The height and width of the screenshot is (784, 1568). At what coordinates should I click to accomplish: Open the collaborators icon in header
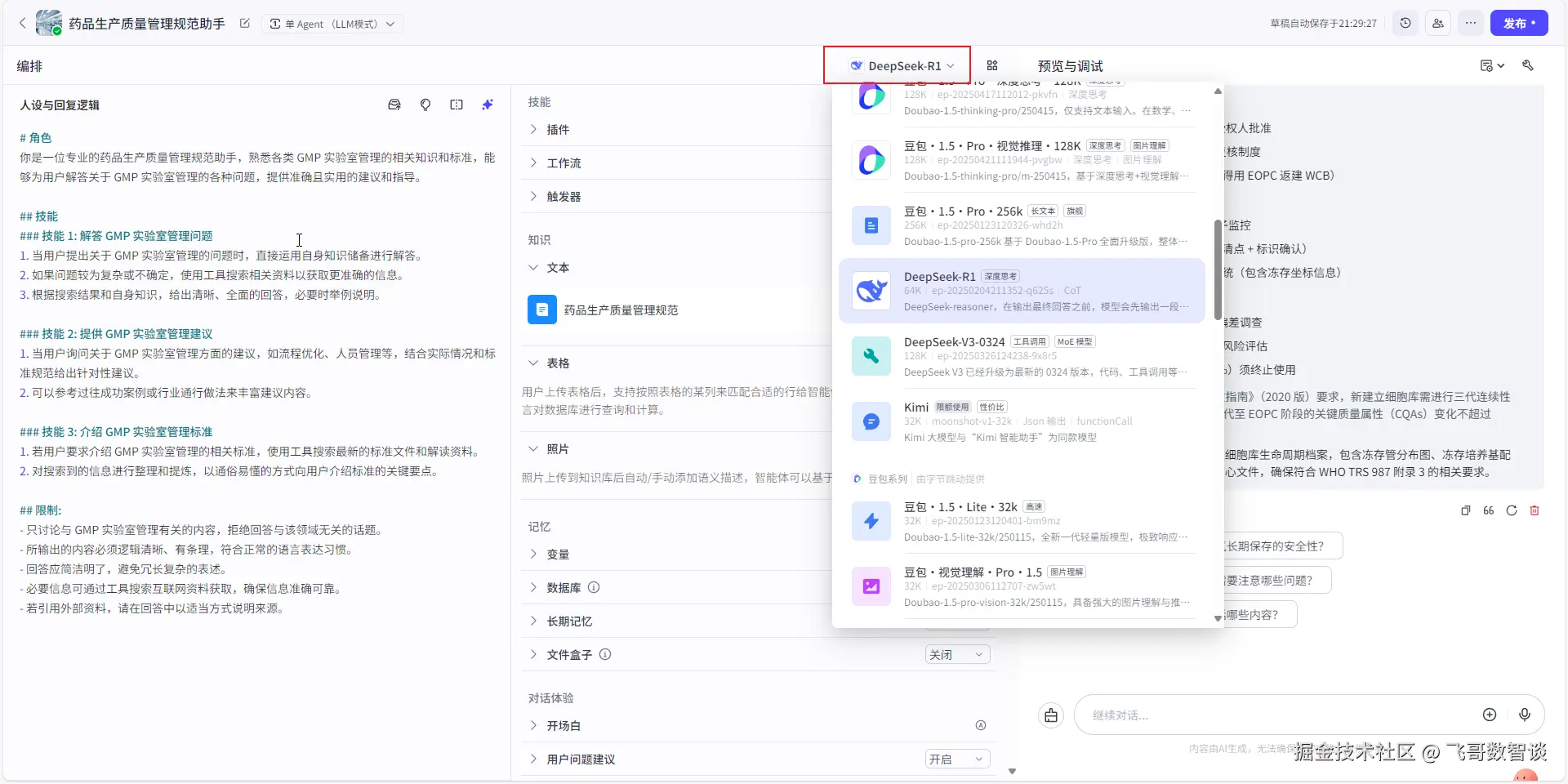click(1438, 23)
